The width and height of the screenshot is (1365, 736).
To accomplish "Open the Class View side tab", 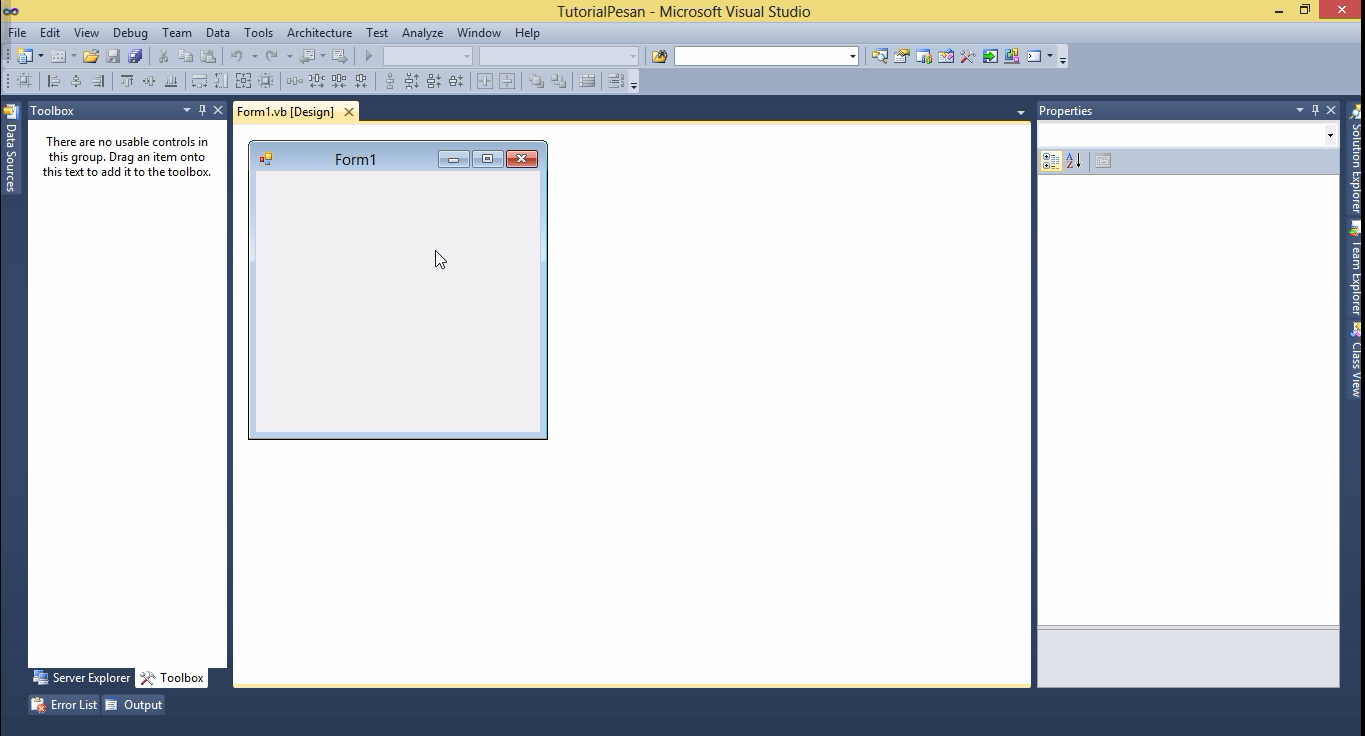I will [x=1356, y=360].
